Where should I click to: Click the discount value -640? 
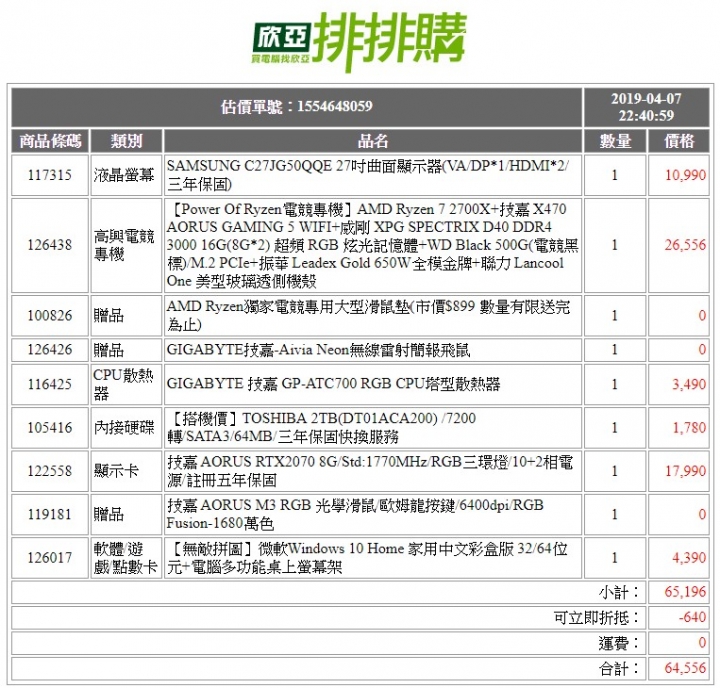click(x=692, y=617)
